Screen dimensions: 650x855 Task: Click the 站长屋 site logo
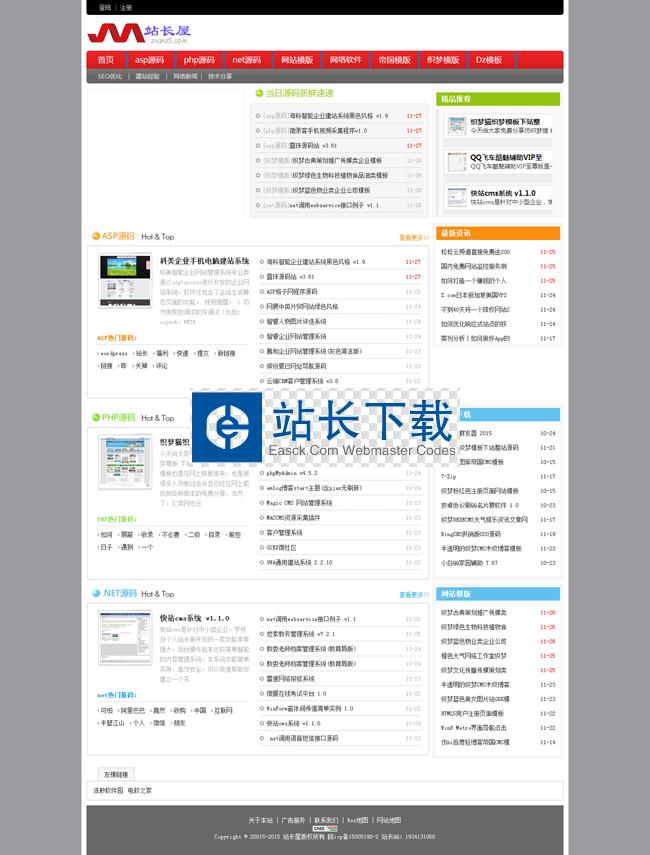pyautogui.click(x=139, y=33)
